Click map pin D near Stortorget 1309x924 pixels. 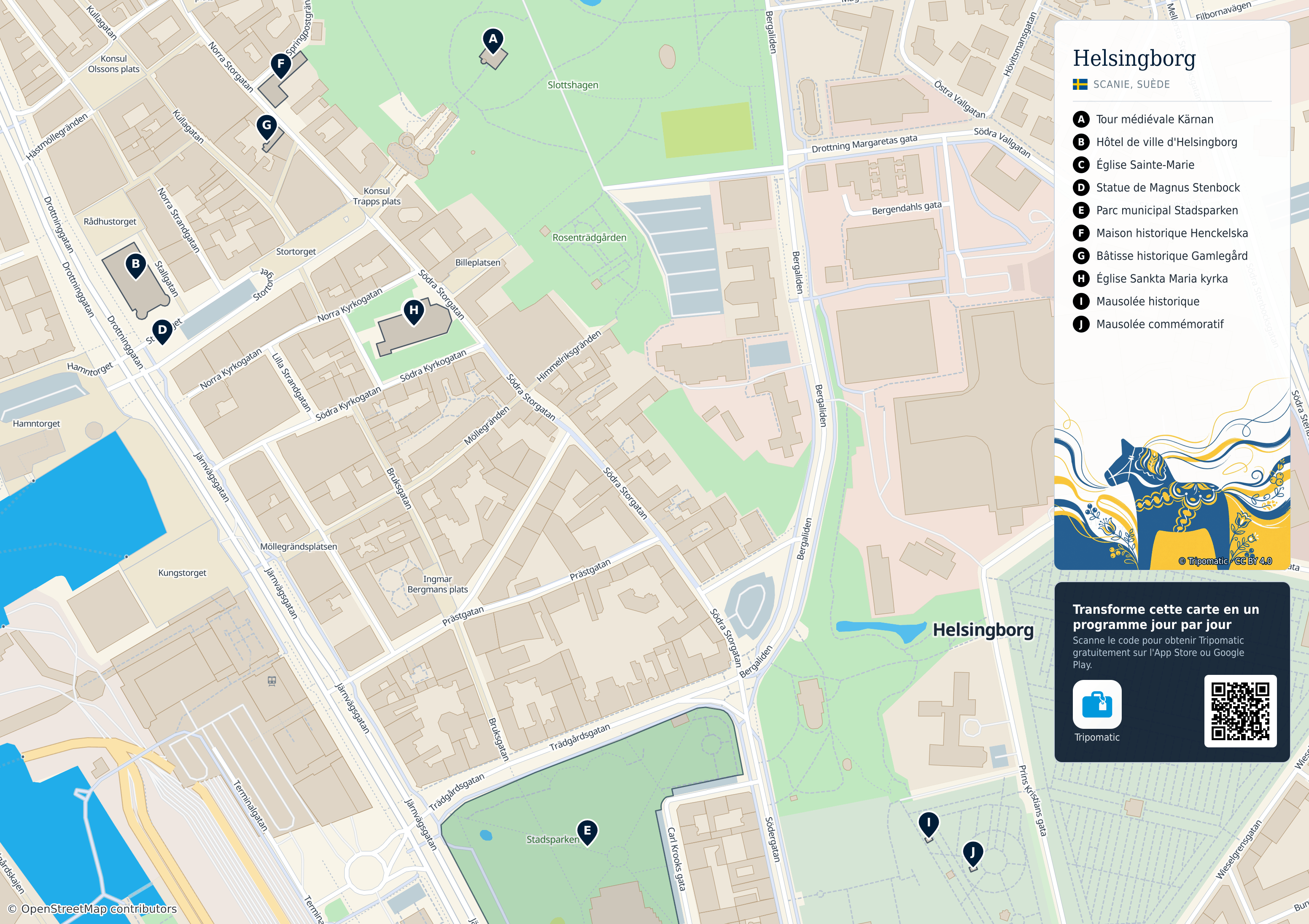pos(162,331)
